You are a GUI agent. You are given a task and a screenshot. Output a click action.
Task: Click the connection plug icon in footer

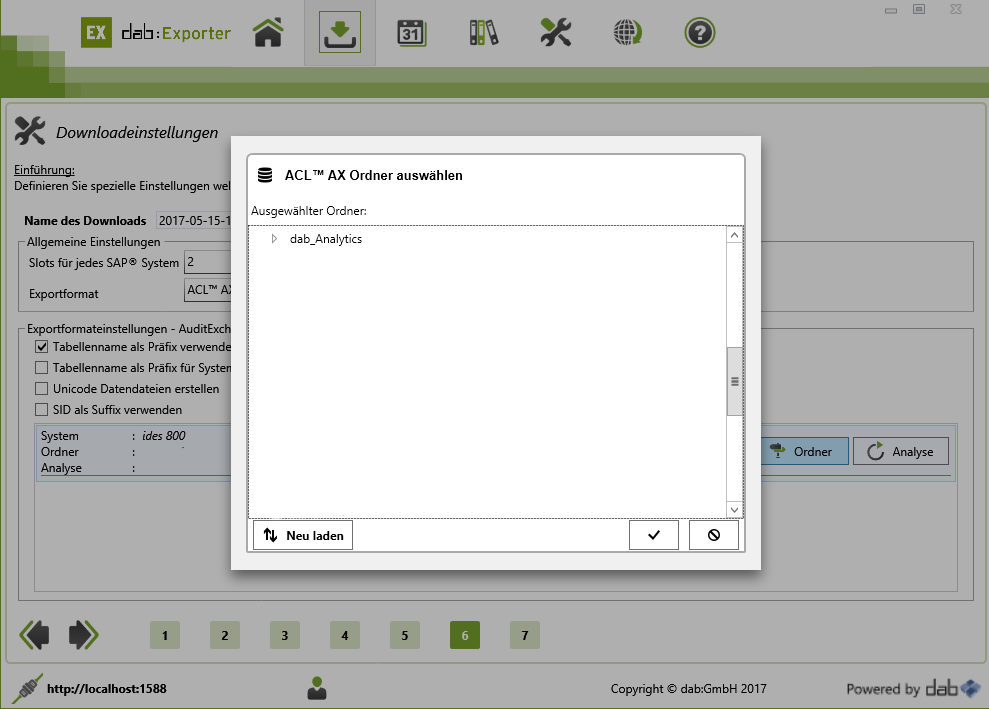pos(28,688)
